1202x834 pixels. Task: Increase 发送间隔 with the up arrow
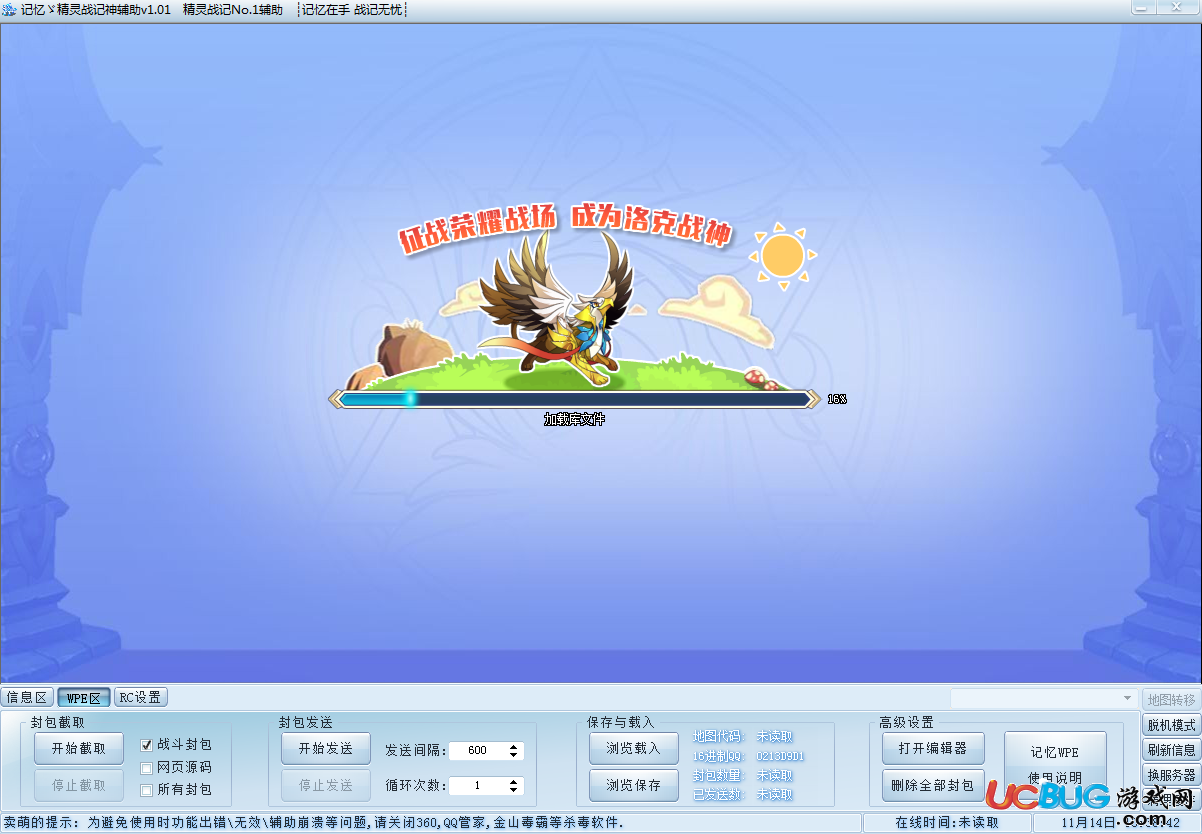pyautogui.click(x=514, y=747)
